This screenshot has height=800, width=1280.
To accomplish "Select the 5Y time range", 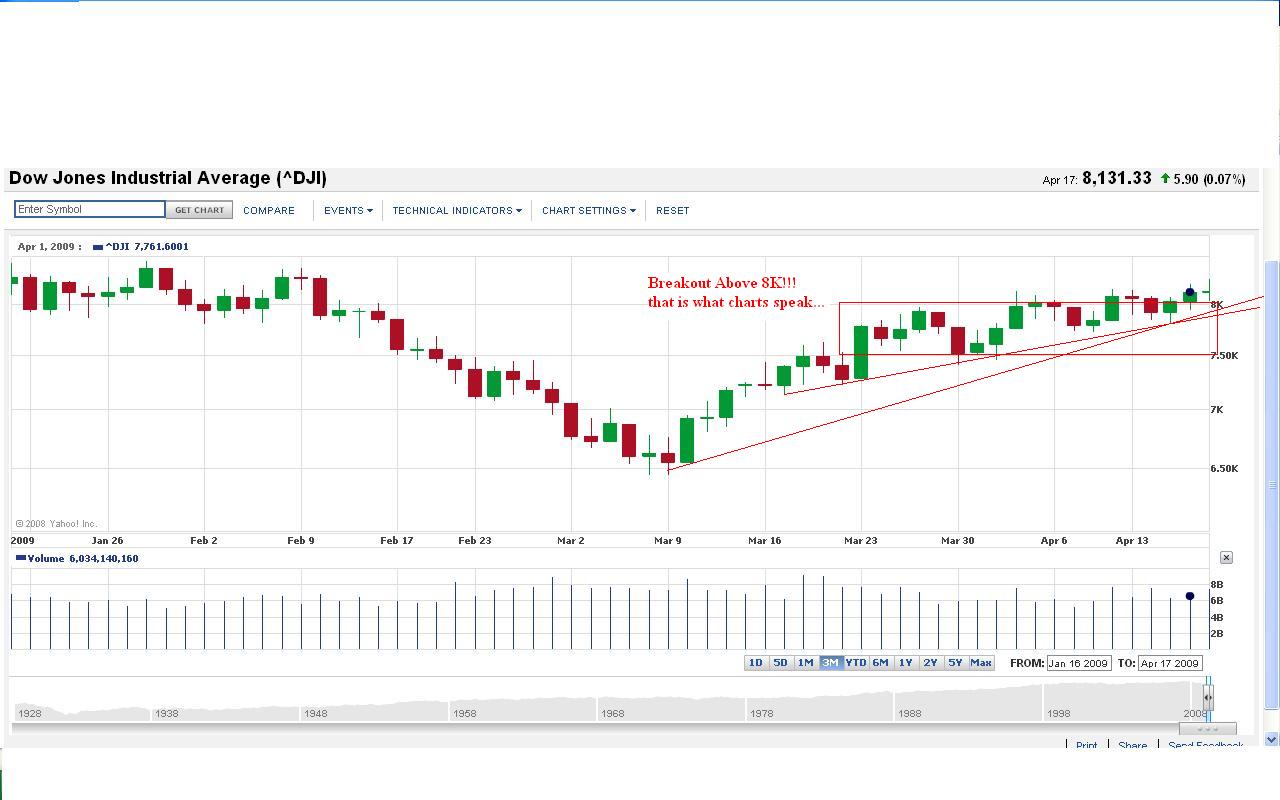I will pyautogui.click(x=956, y=663).
